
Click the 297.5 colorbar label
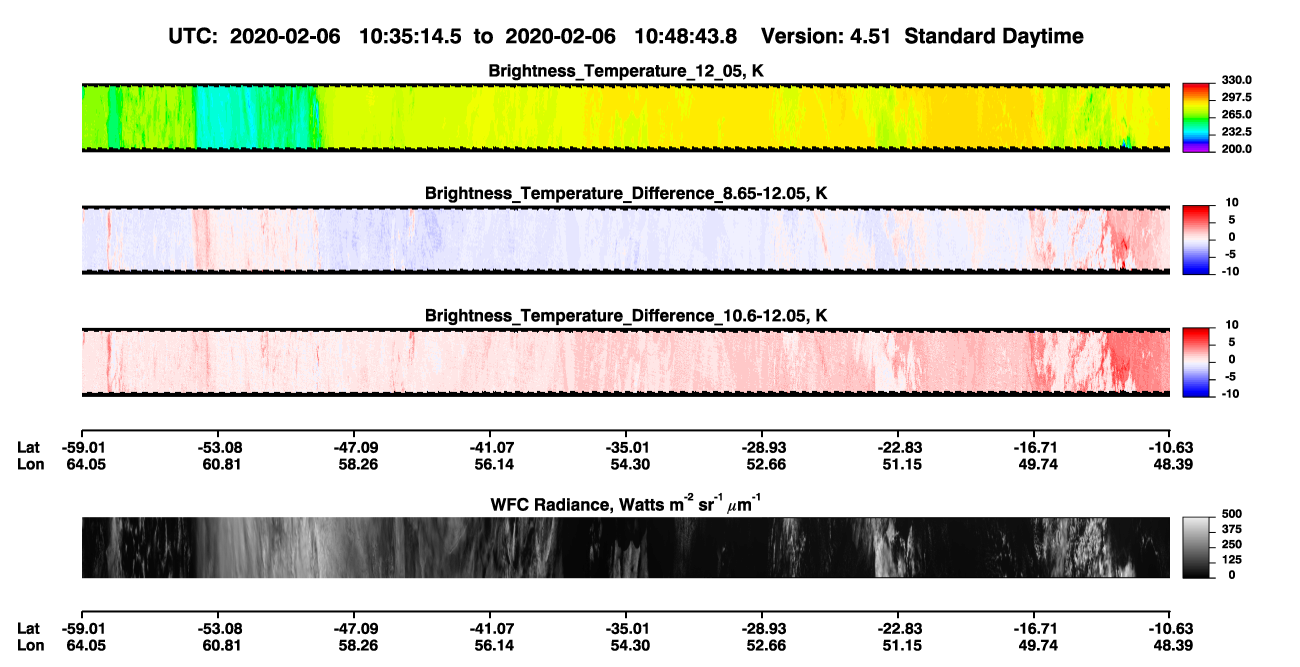point(1236,97)
